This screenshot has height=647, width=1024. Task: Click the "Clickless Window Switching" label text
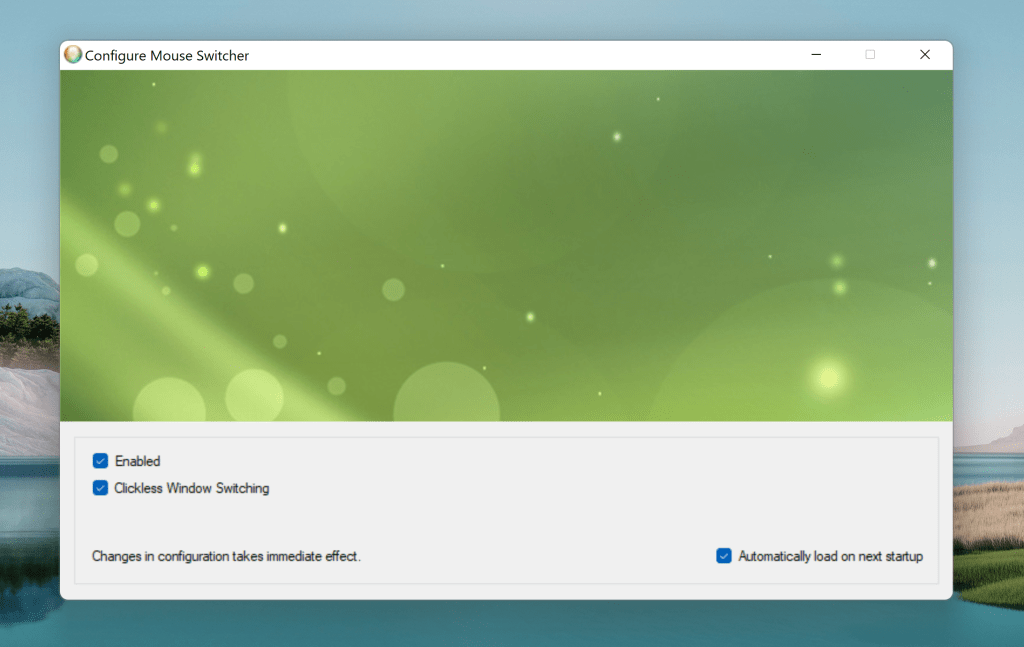[191, 488]
